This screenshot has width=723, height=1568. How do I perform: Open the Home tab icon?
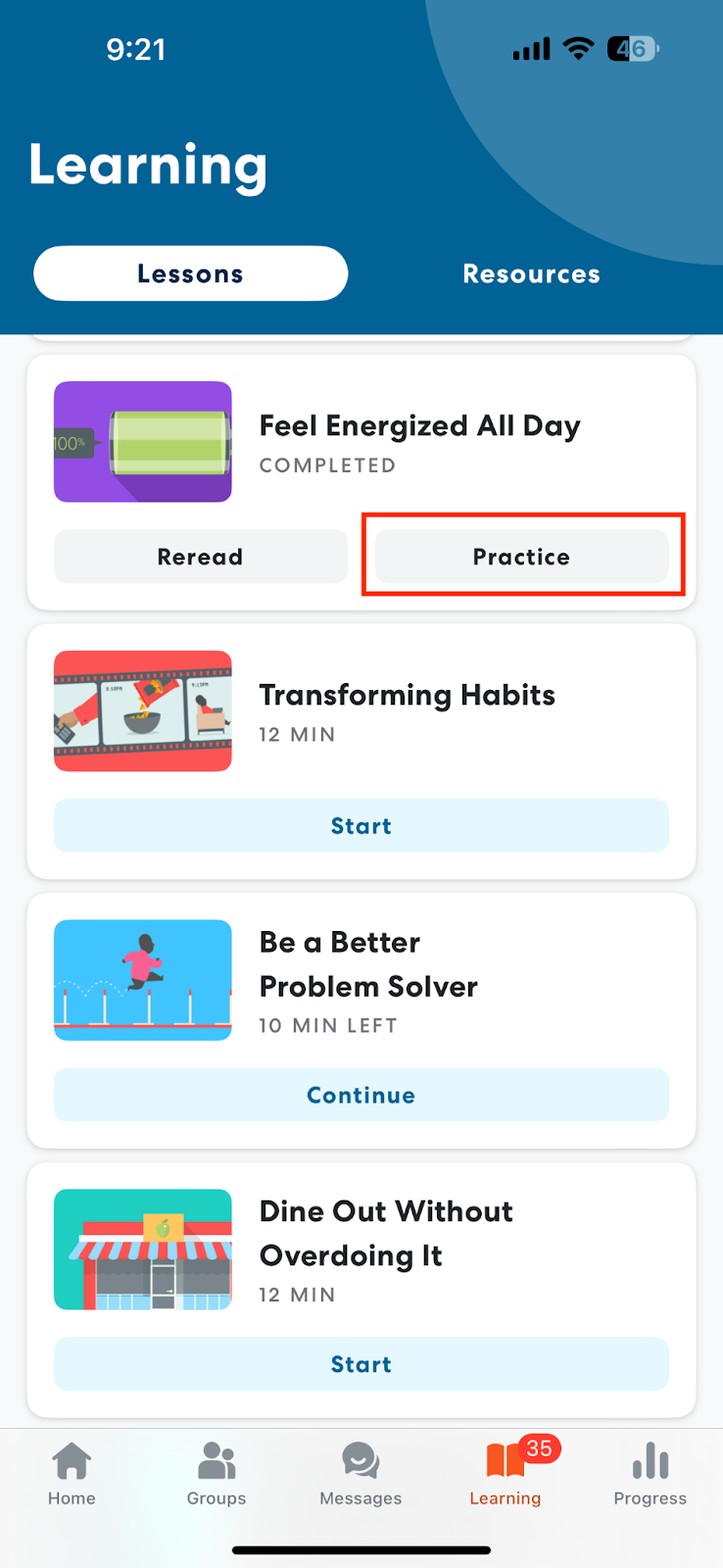click(x=72, y=1460)
